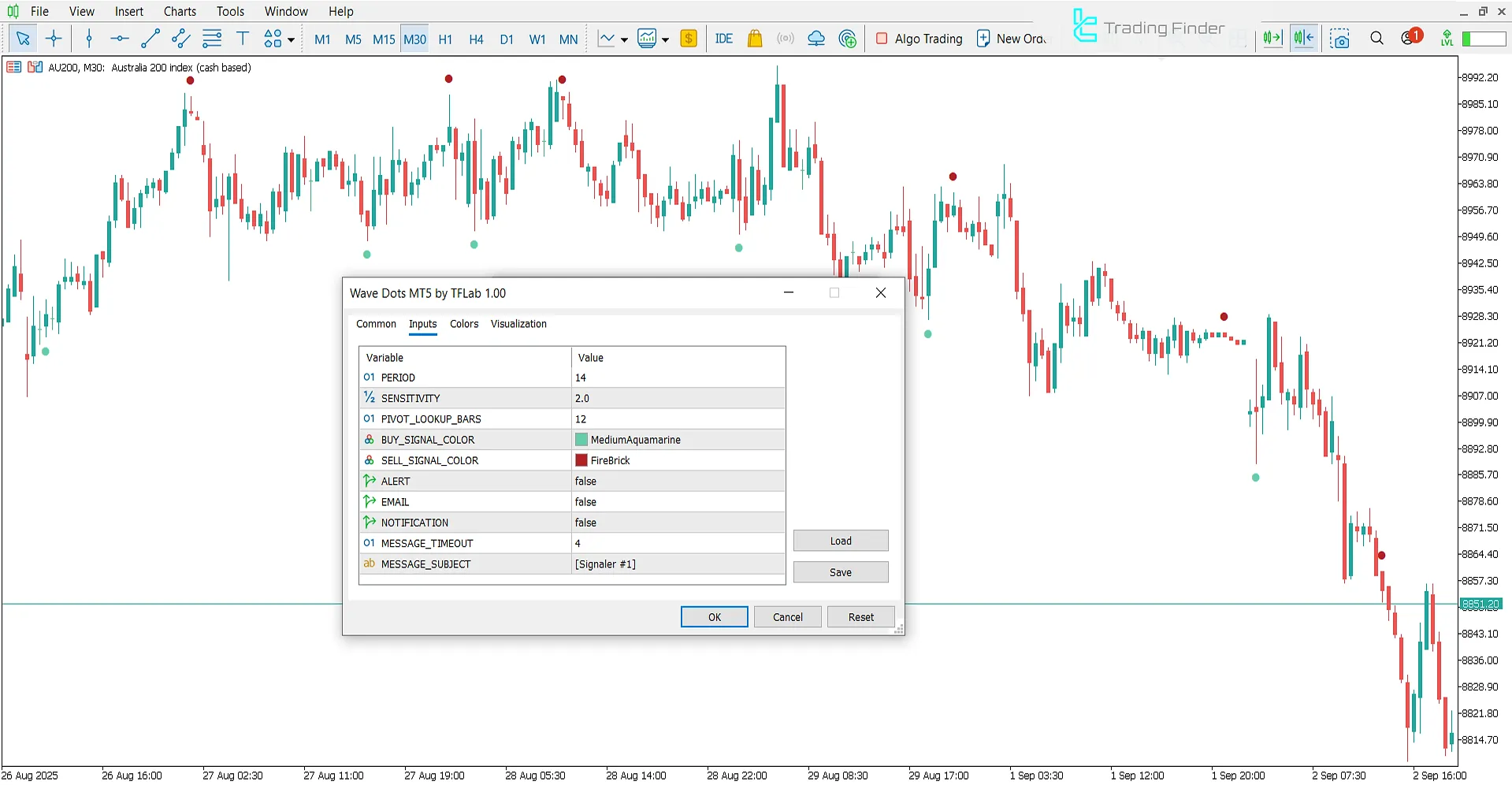The image size is (1512, 785).
Task: Set ALERT value to true
Action: coord(676,481)
